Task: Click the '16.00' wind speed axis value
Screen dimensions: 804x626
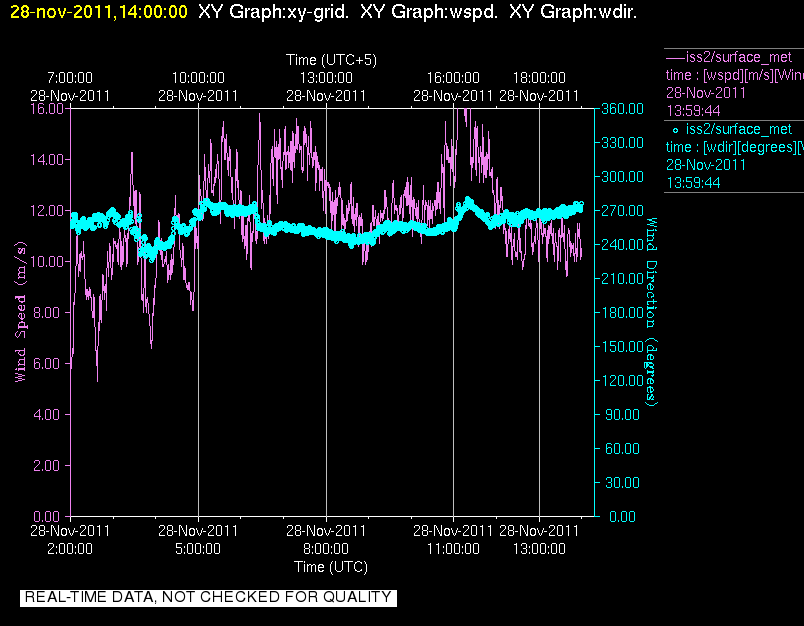Action: (x=47, y=109)
